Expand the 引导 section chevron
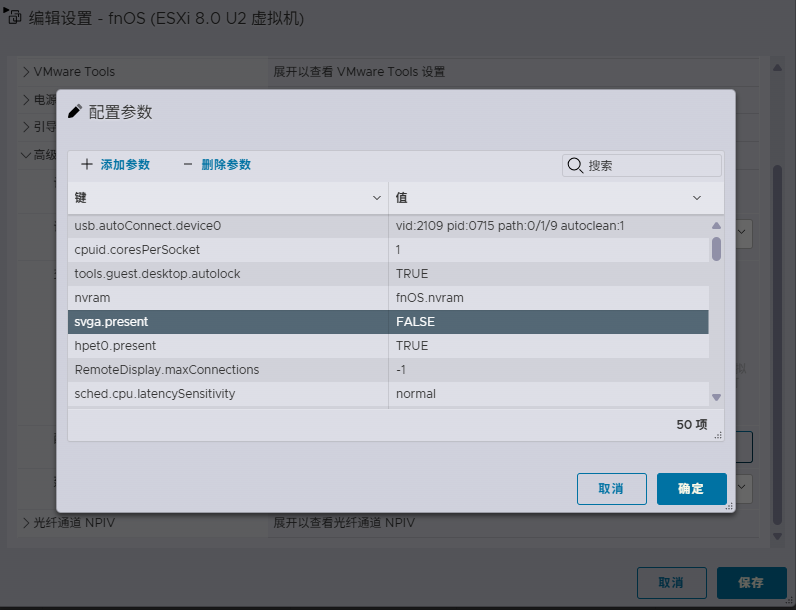This screenshot has width=796, height=610. click(26, 127)
